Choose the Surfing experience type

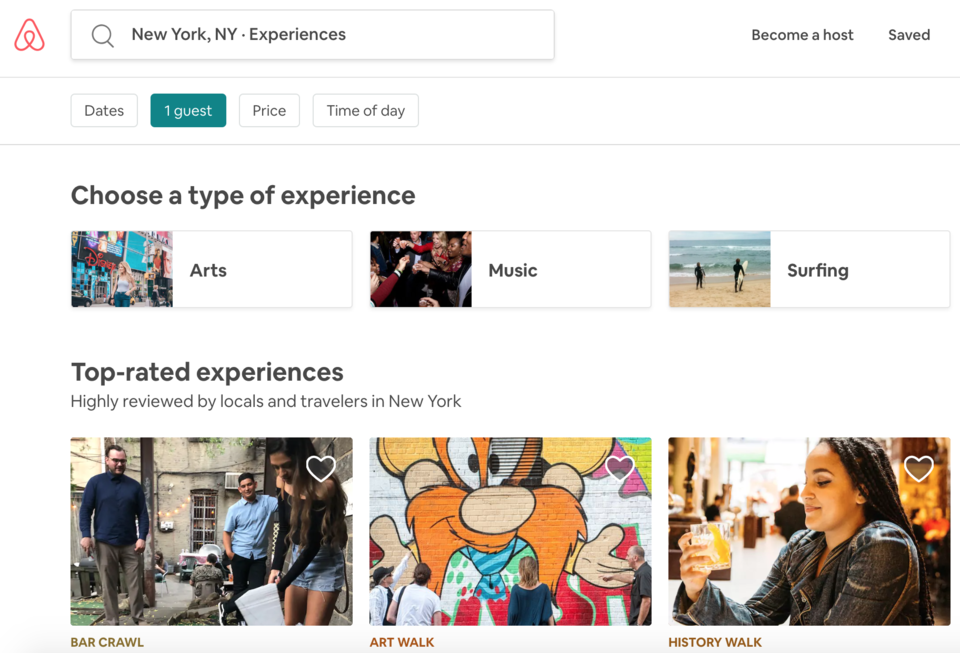(x=809, y=269)
